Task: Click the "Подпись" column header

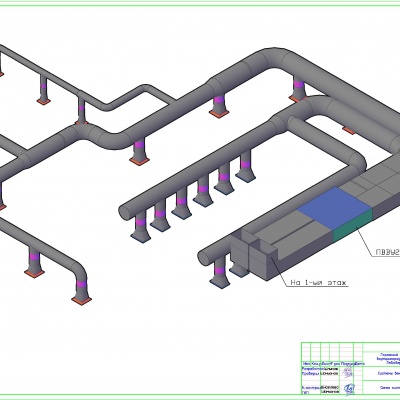Action: pyautogui.click(x=348, y=363)
